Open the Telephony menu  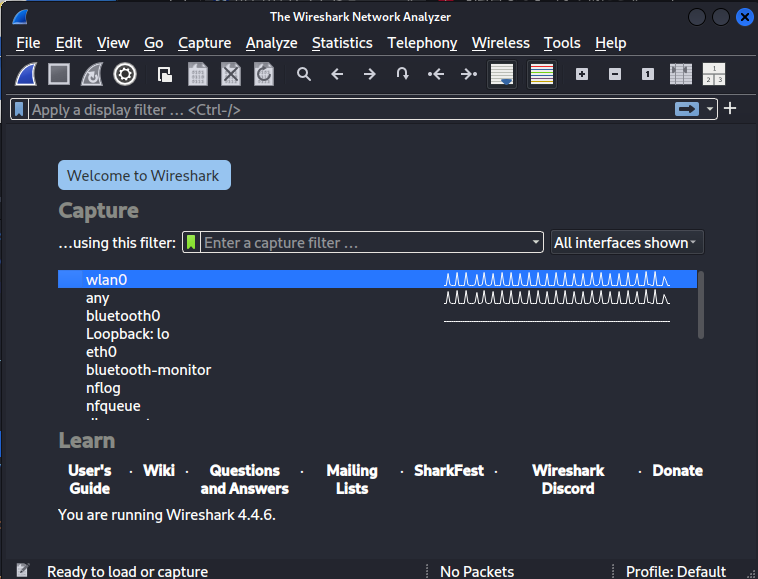coord(422,43)
